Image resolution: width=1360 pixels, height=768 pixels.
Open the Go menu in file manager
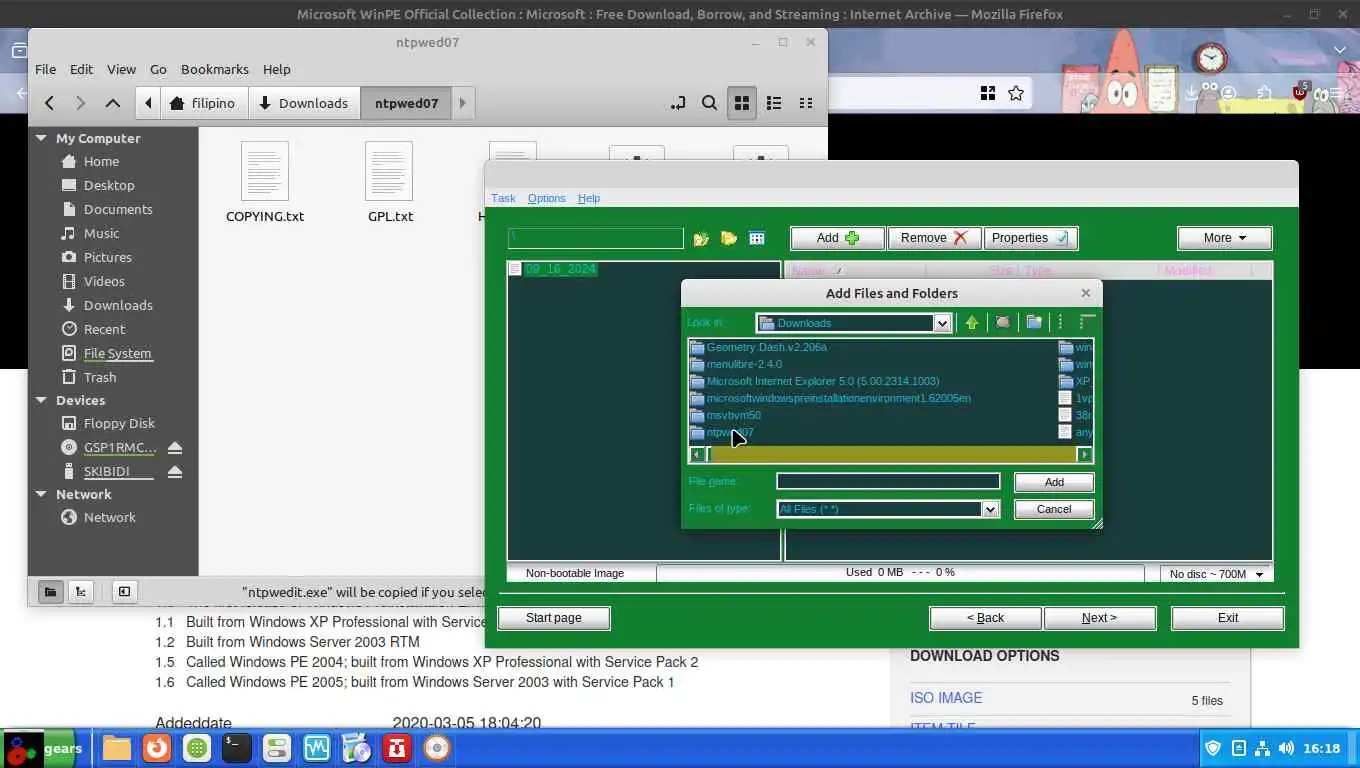(158, 69)
